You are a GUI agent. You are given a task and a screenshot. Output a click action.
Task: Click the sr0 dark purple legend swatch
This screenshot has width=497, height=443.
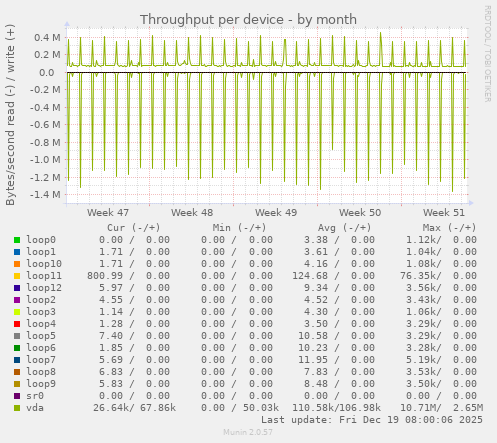[x=17, y=396]
